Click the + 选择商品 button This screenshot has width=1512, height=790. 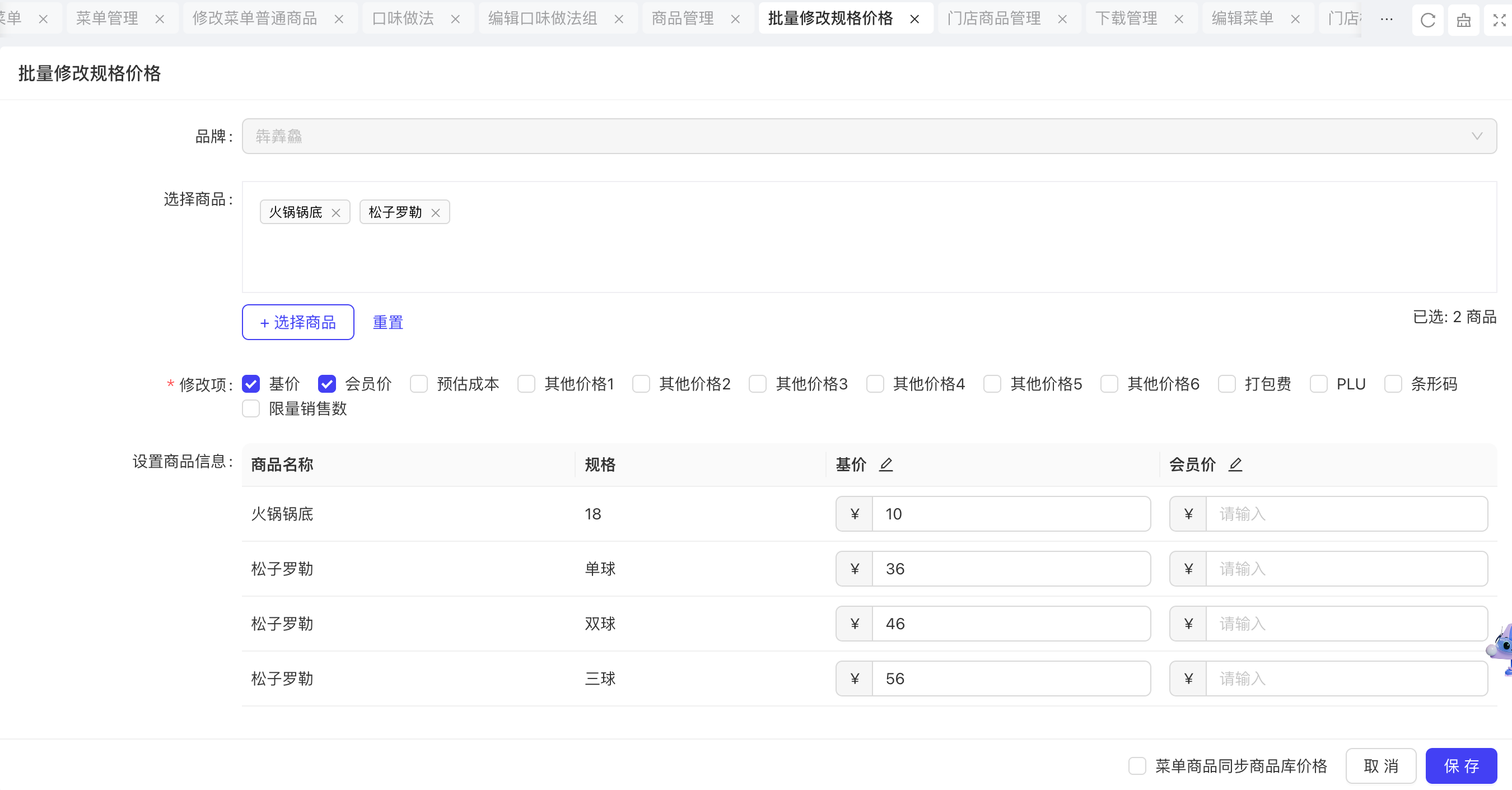pyautogui.click(x=298, y=322)
